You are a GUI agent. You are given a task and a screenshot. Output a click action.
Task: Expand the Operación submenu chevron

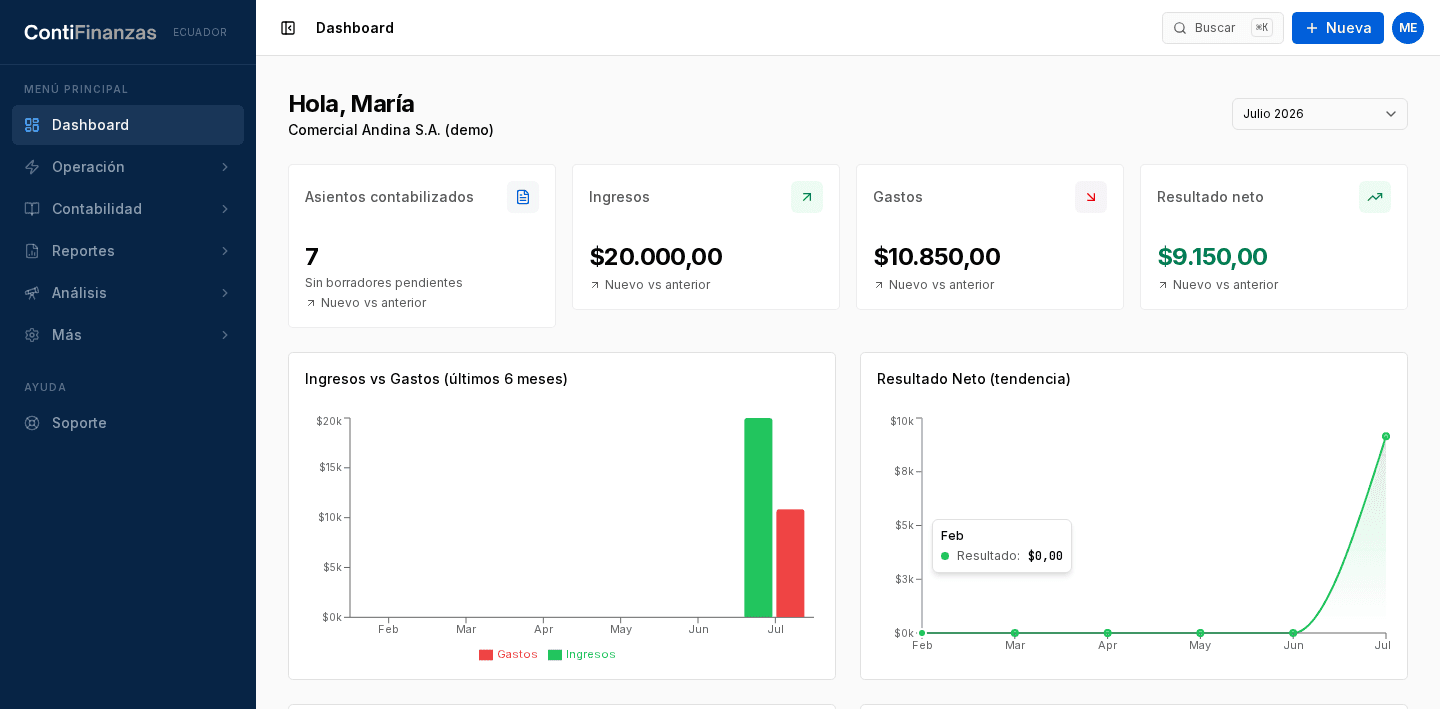tap(225, 167)
